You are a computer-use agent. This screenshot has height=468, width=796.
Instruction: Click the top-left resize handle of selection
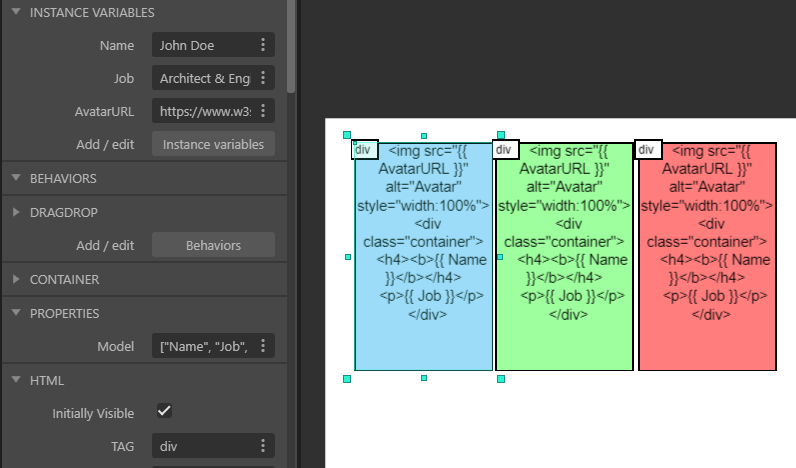(347, 135)
